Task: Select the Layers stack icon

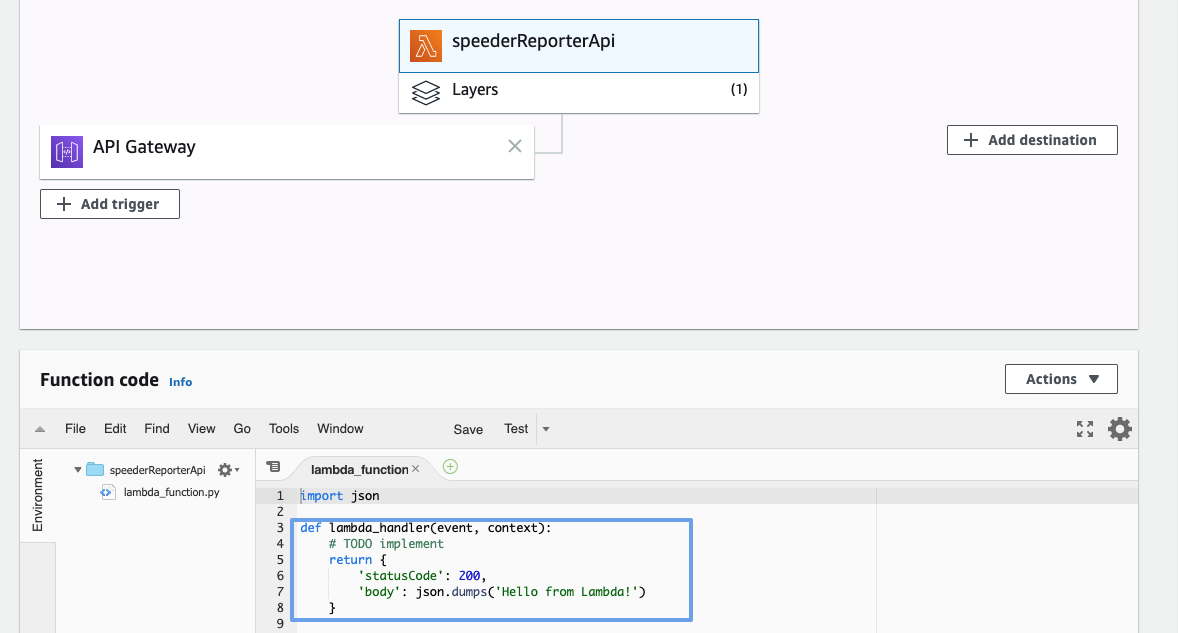Action: click(x=426, y=93)
